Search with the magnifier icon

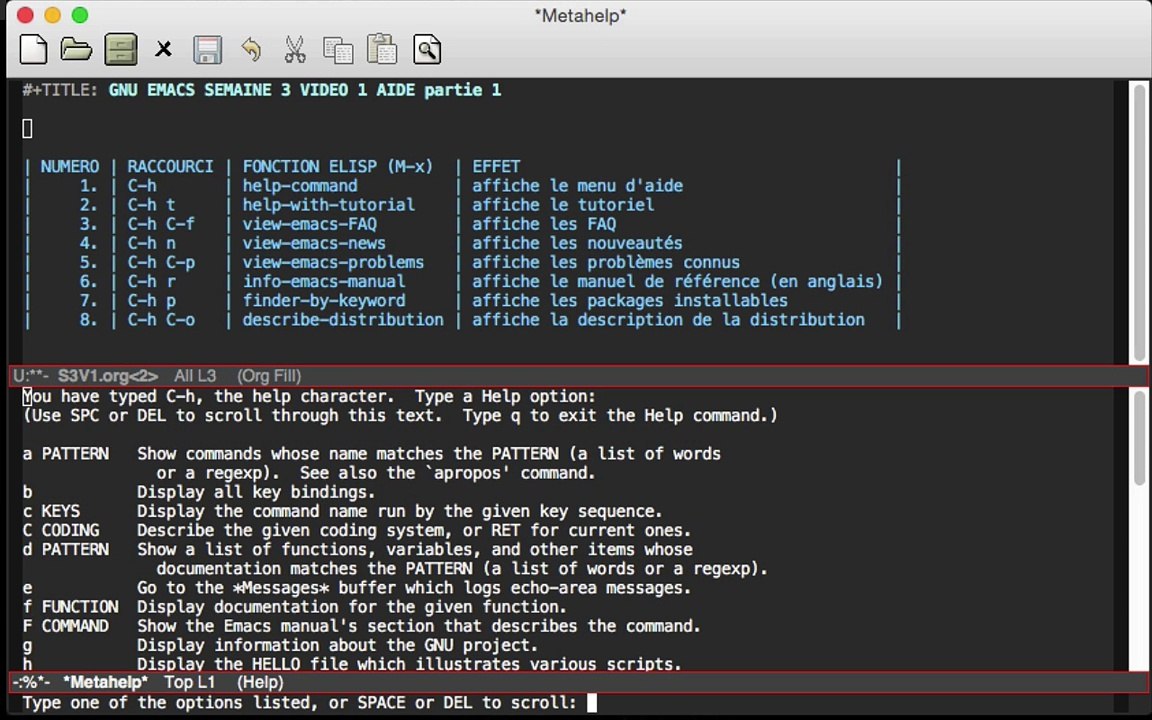click(x=427, y=50)
